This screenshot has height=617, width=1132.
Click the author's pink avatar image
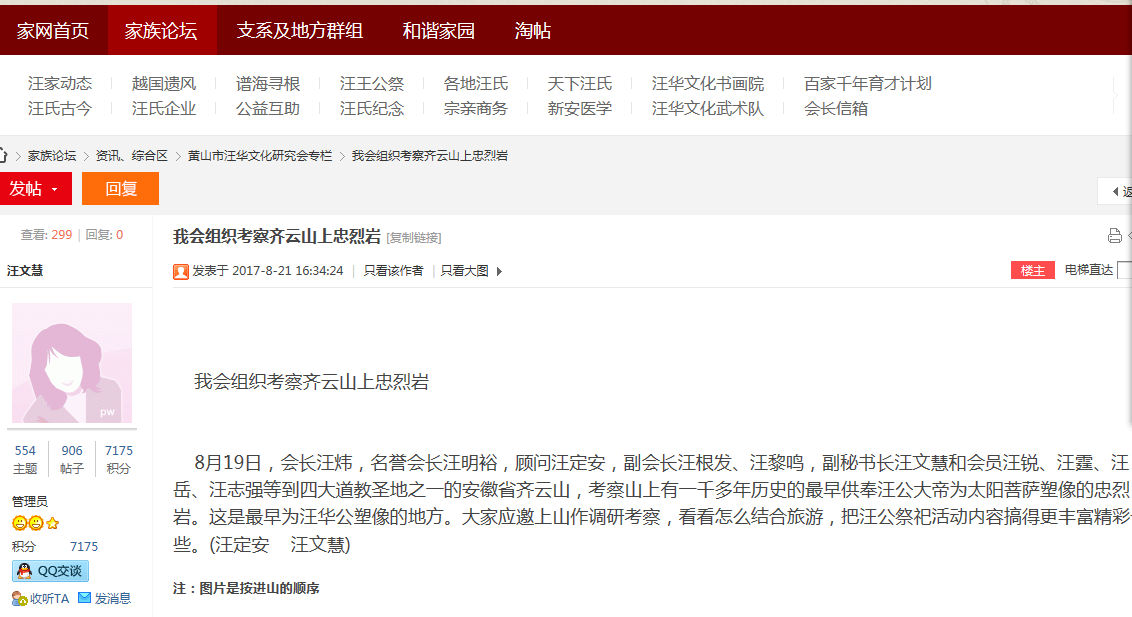click(72, 363)
